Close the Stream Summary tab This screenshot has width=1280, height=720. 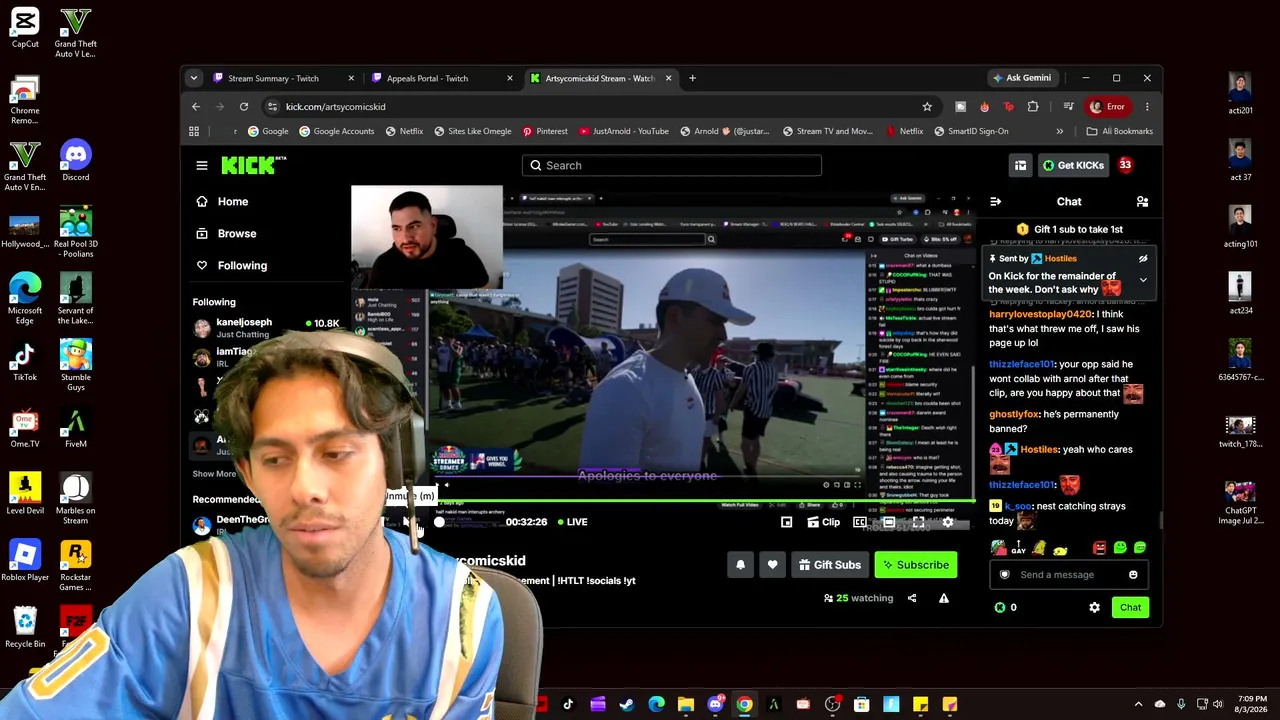pyautogui.click(x=351, y=78)
